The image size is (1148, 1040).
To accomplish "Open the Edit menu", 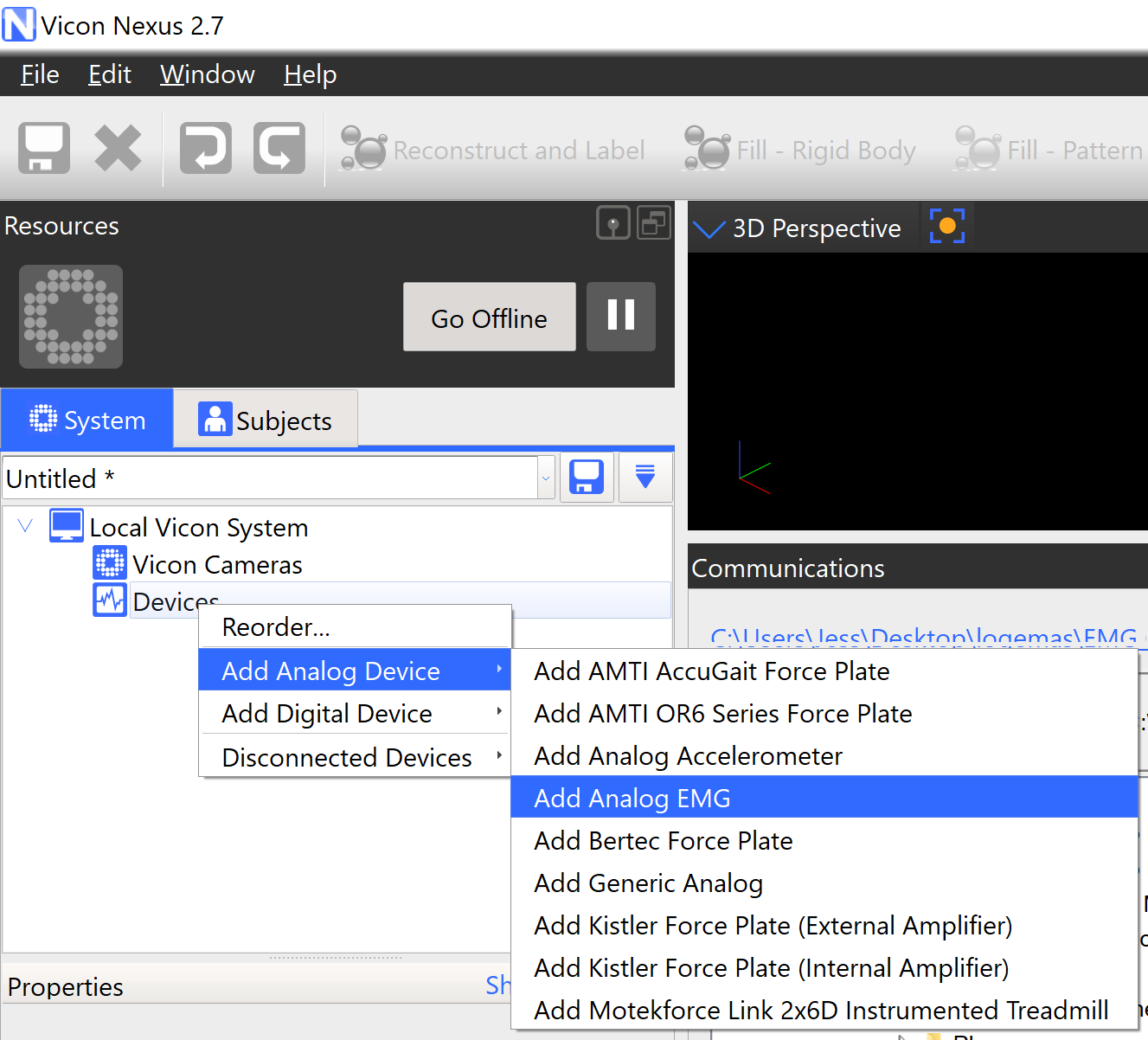I will click(110, 74).
